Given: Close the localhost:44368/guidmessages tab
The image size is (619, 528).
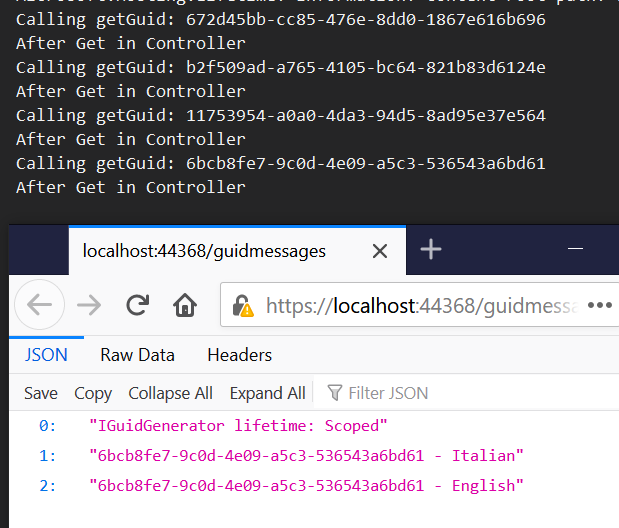Looking at the screenshot, I should click(x=379, y=251).
